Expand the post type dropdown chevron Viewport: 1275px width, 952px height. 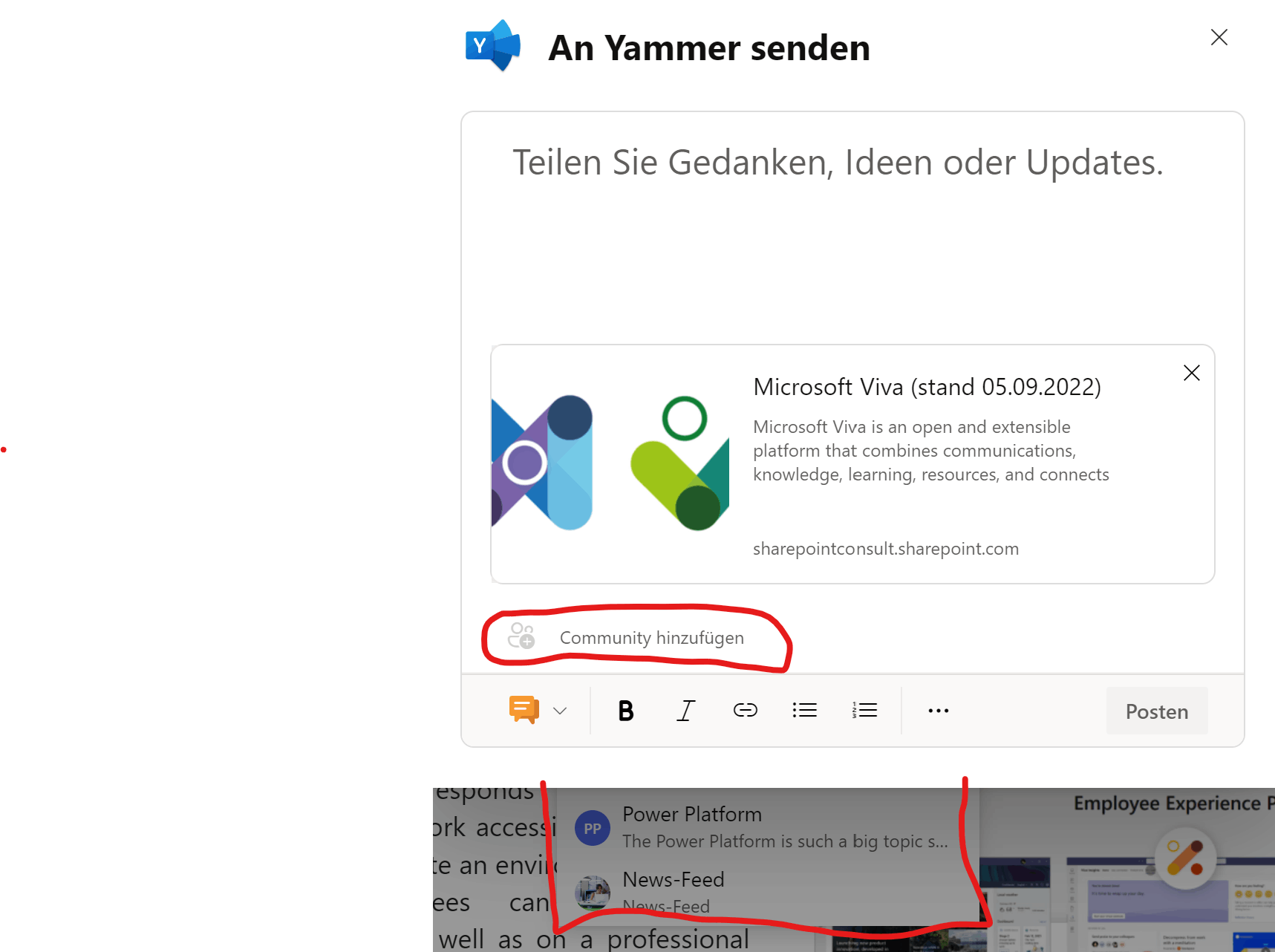[x=560, y=711]
